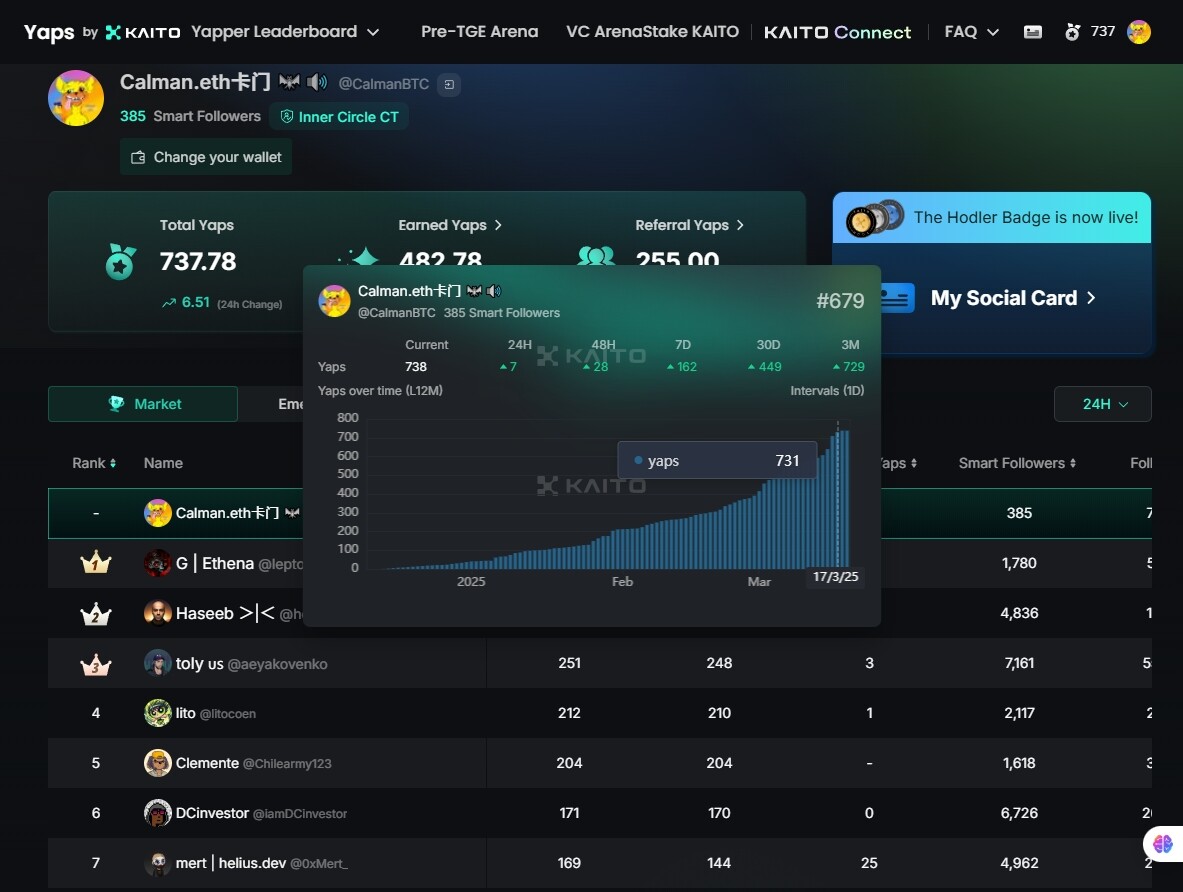Click the large Calman.eth profile avatar

pyautogui.click(x=75, y=98)
